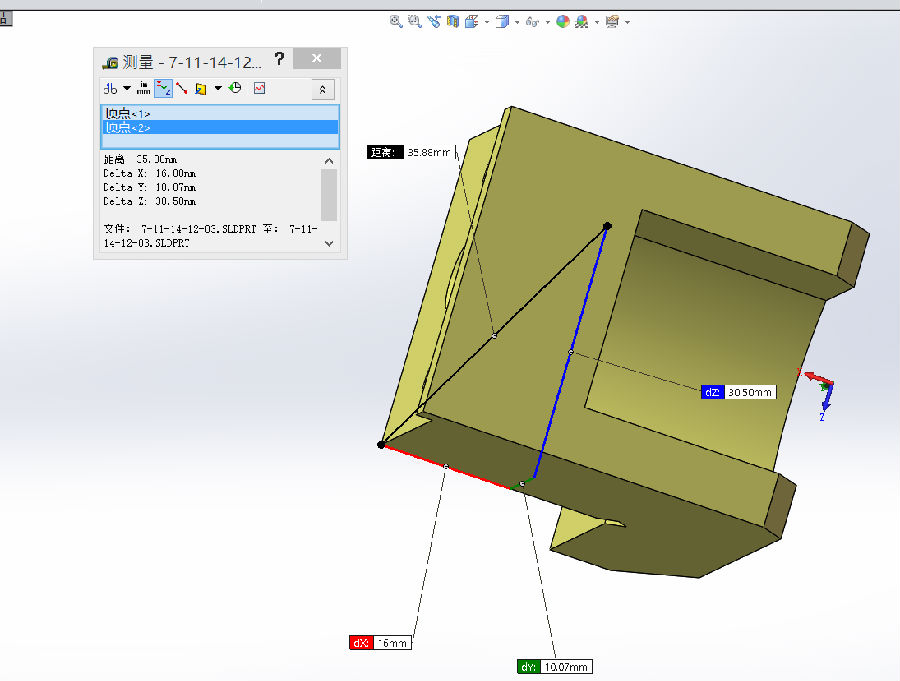The image size is (900, 681).
Task: Open the Section View tool
Action: pyautogui.click(x=453, y=21)
